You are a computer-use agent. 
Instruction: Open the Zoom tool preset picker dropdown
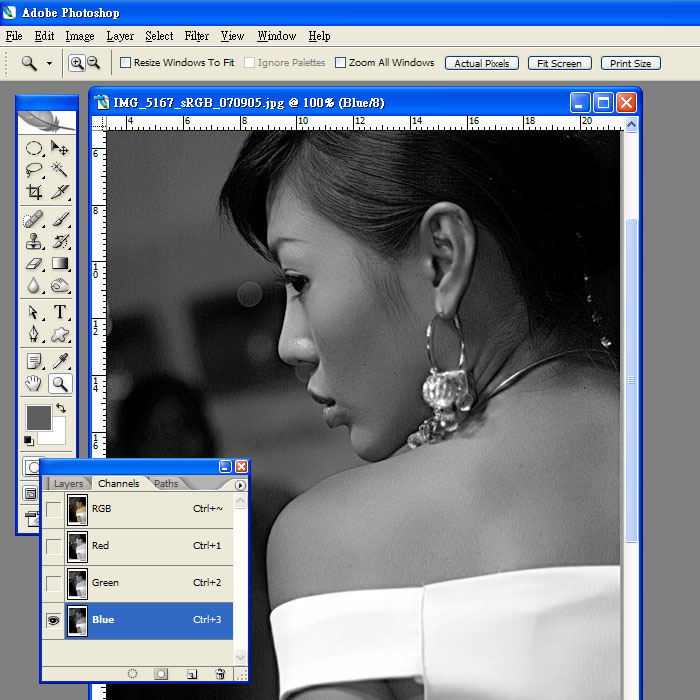tap(48, 63)
